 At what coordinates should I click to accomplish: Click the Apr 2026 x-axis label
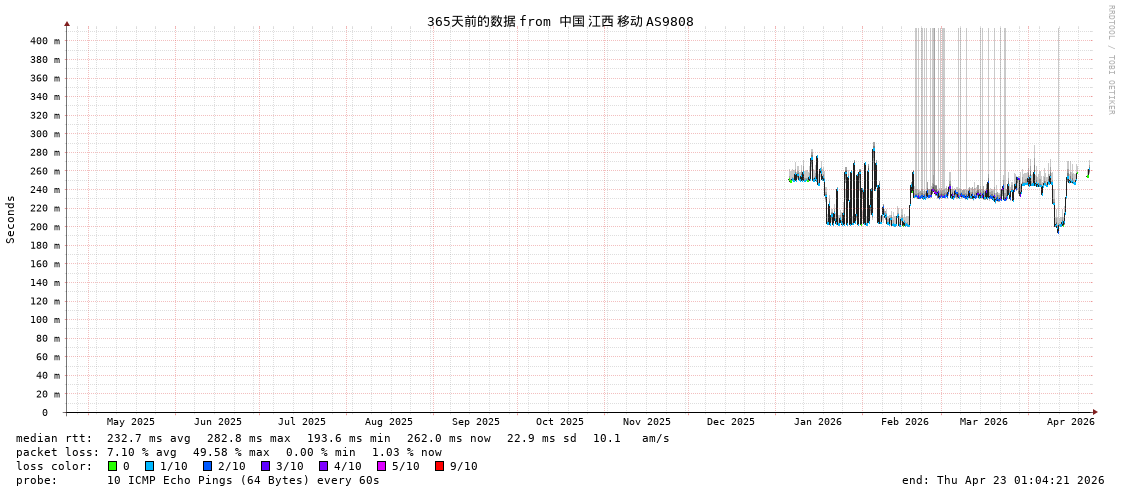(1070, 422)
